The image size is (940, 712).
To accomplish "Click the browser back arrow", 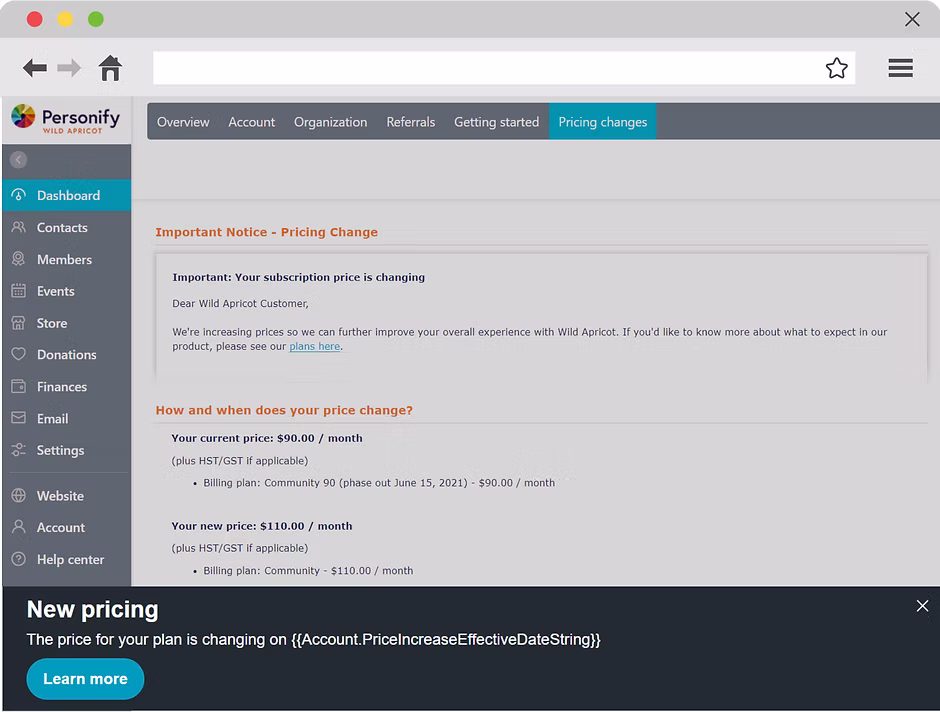I will tap(35, 68).
